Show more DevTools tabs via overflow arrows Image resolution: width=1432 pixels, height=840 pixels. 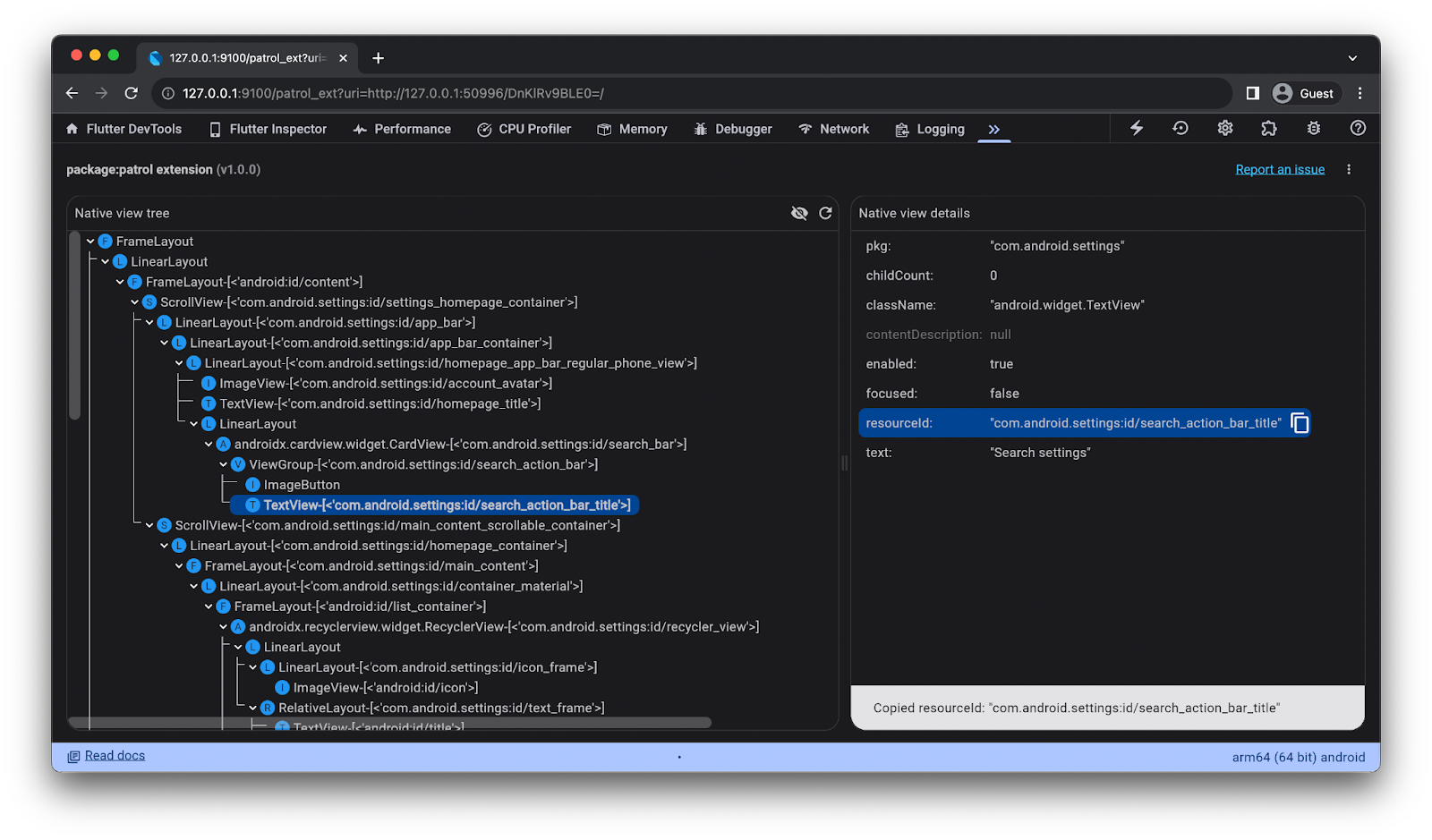[993, 130]
